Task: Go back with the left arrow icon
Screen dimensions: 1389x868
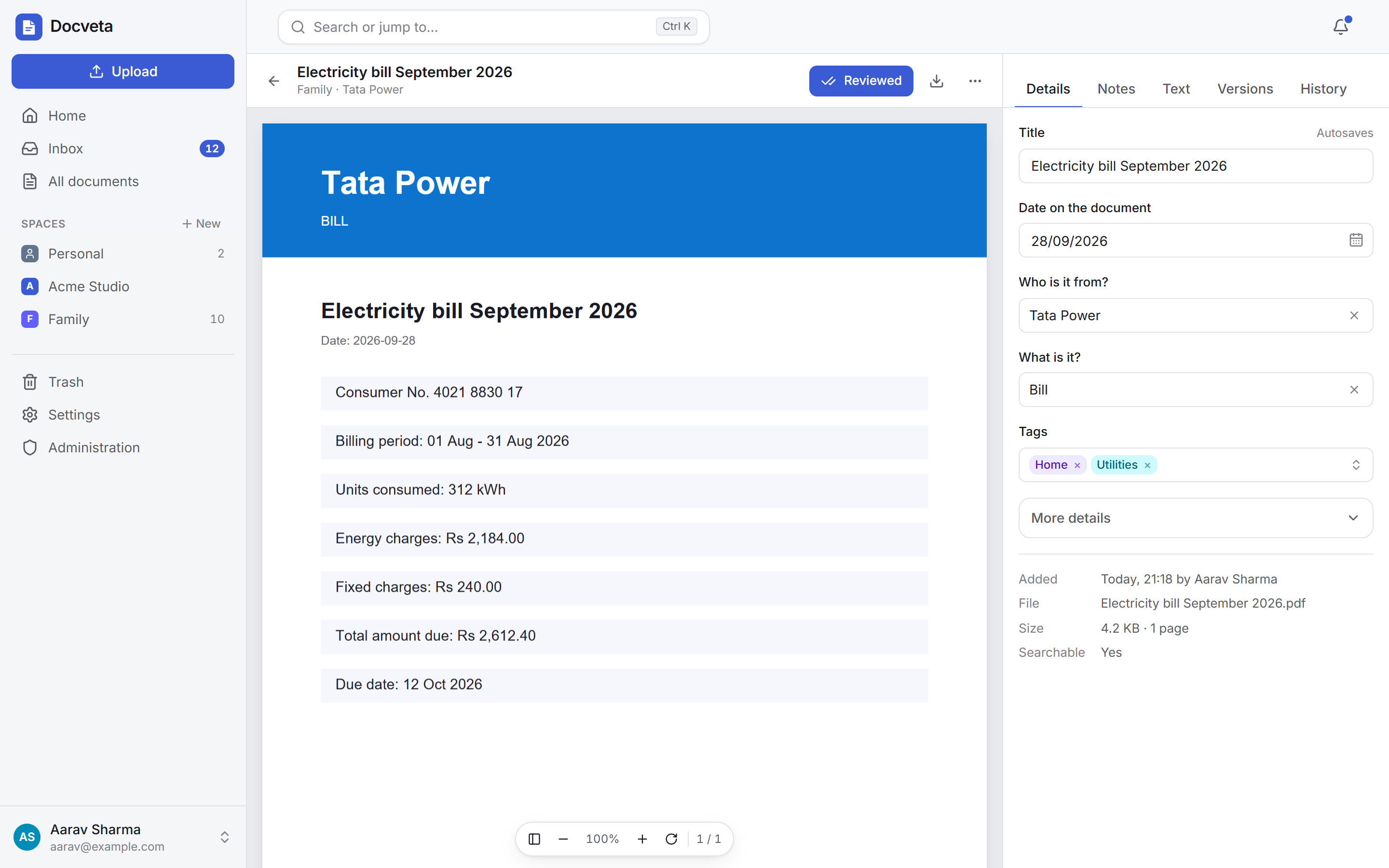Action: (x=274, y=81)
